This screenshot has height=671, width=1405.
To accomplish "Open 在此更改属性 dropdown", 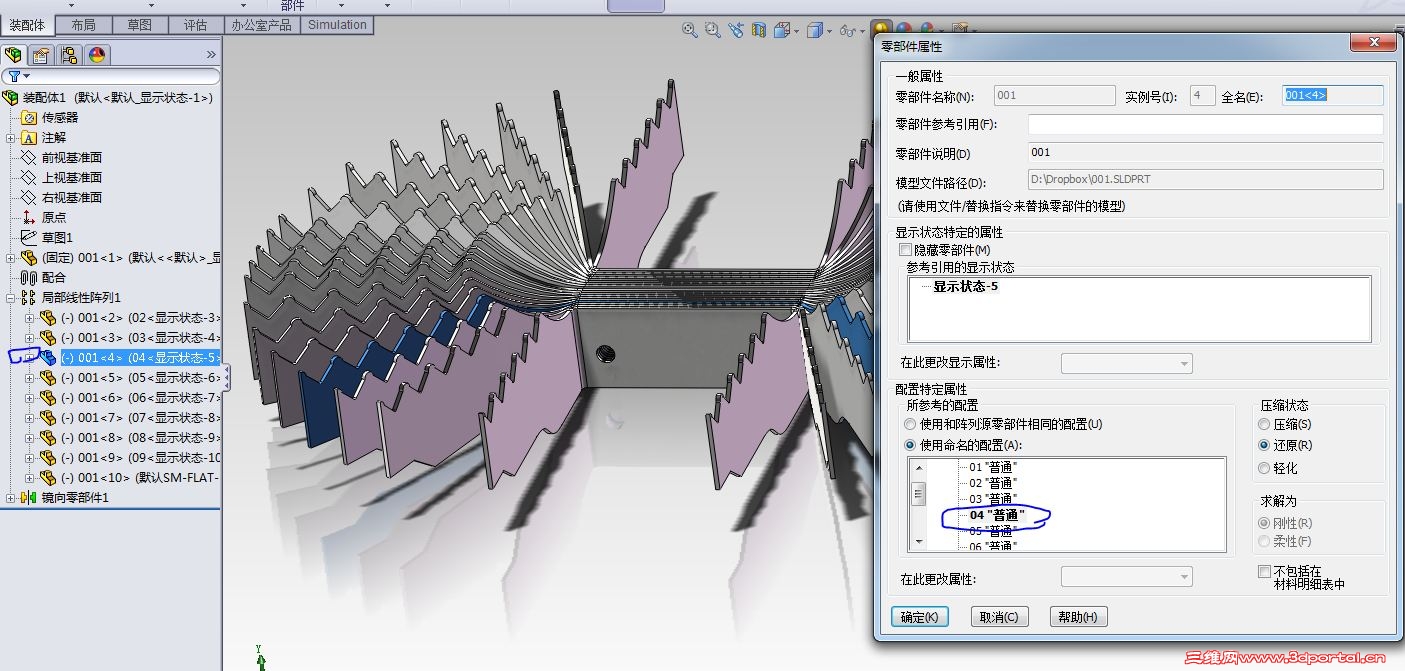I will click(x=1126, y=577).
